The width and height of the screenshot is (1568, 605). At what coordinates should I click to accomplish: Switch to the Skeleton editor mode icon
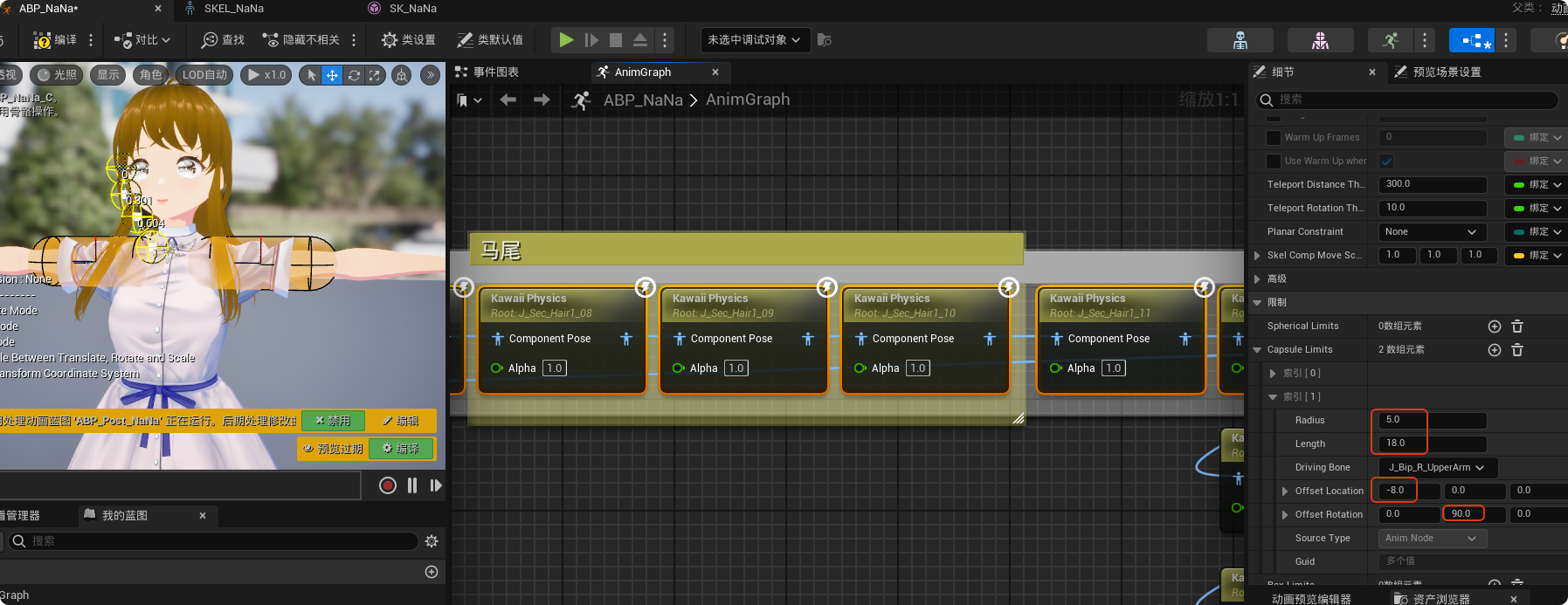click(1240, 40)
